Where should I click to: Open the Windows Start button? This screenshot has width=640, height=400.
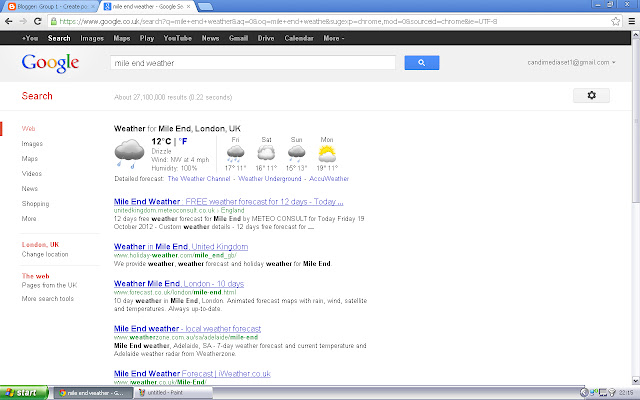(24, 393)
